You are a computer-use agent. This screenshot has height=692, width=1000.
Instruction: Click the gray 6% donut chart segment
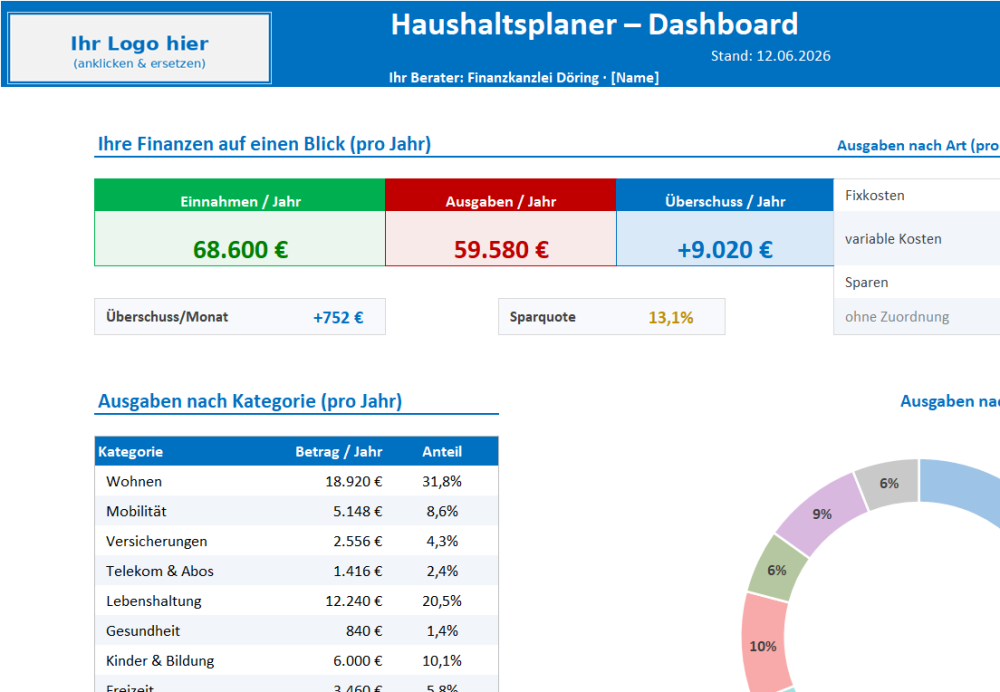point(889,483)
